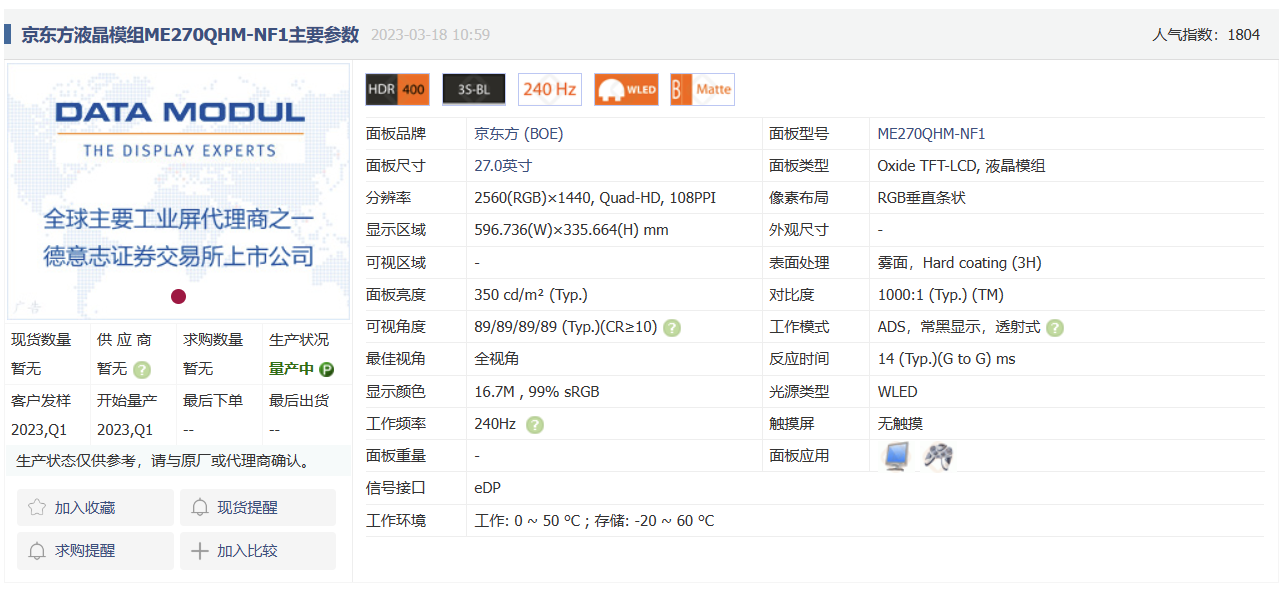Click the 生产状态仅供参考 notice text
This screenshot has width=1285, height=596.
coord(164,461)
